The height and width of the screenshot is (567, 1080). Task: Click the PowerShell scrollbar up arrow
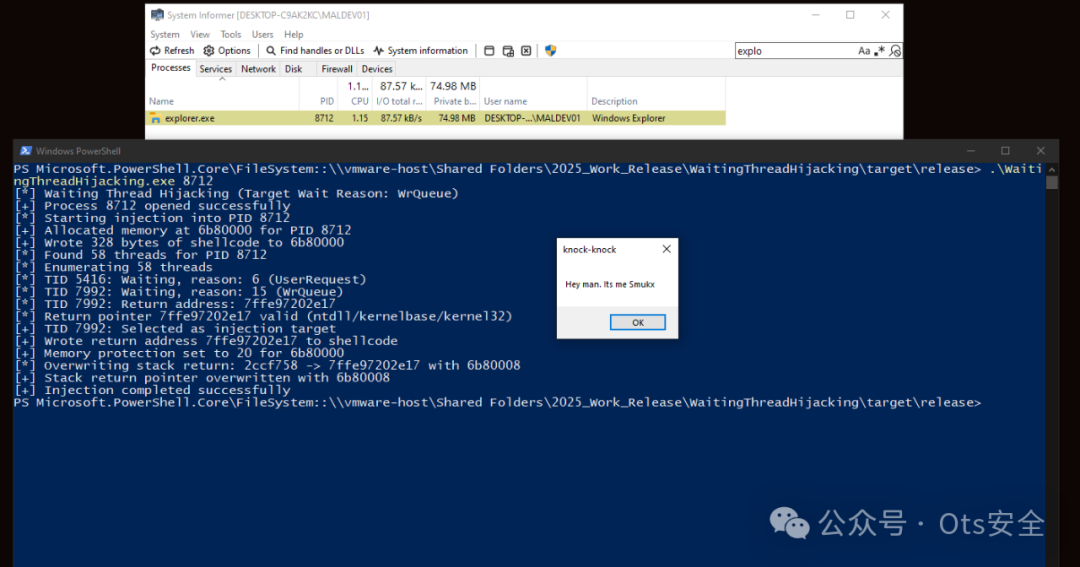point(1052,169)
